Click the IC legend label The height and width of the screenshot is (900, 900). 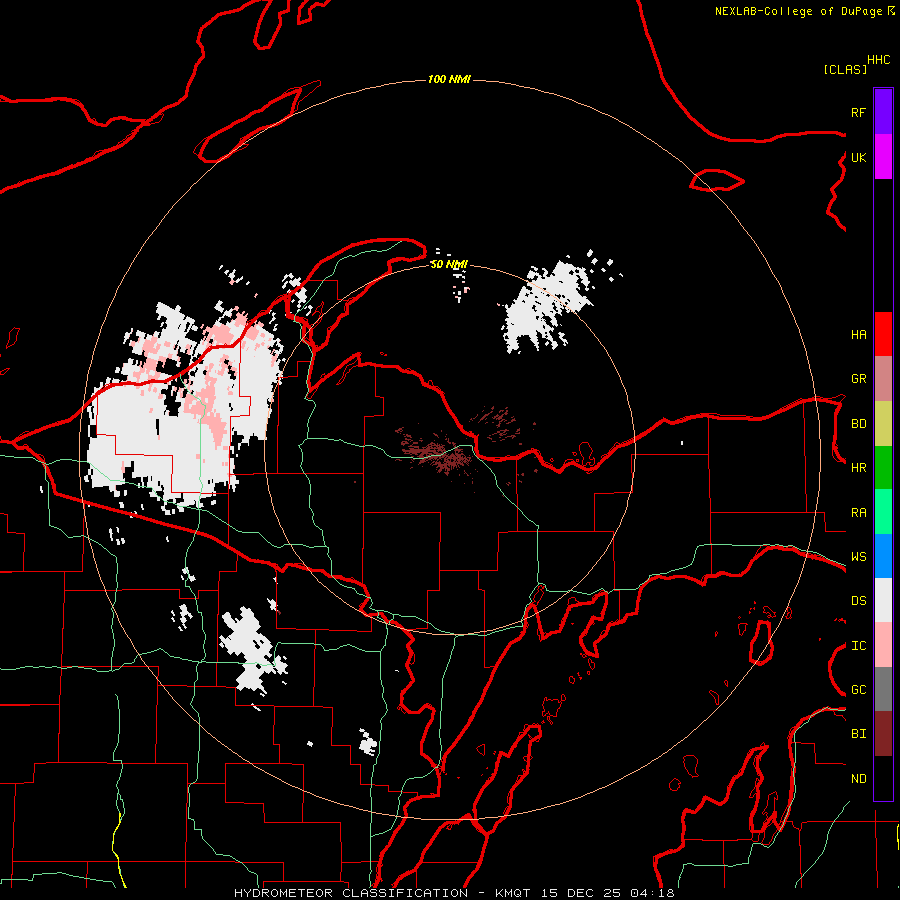pyautogui.click(x=858, y=646)
